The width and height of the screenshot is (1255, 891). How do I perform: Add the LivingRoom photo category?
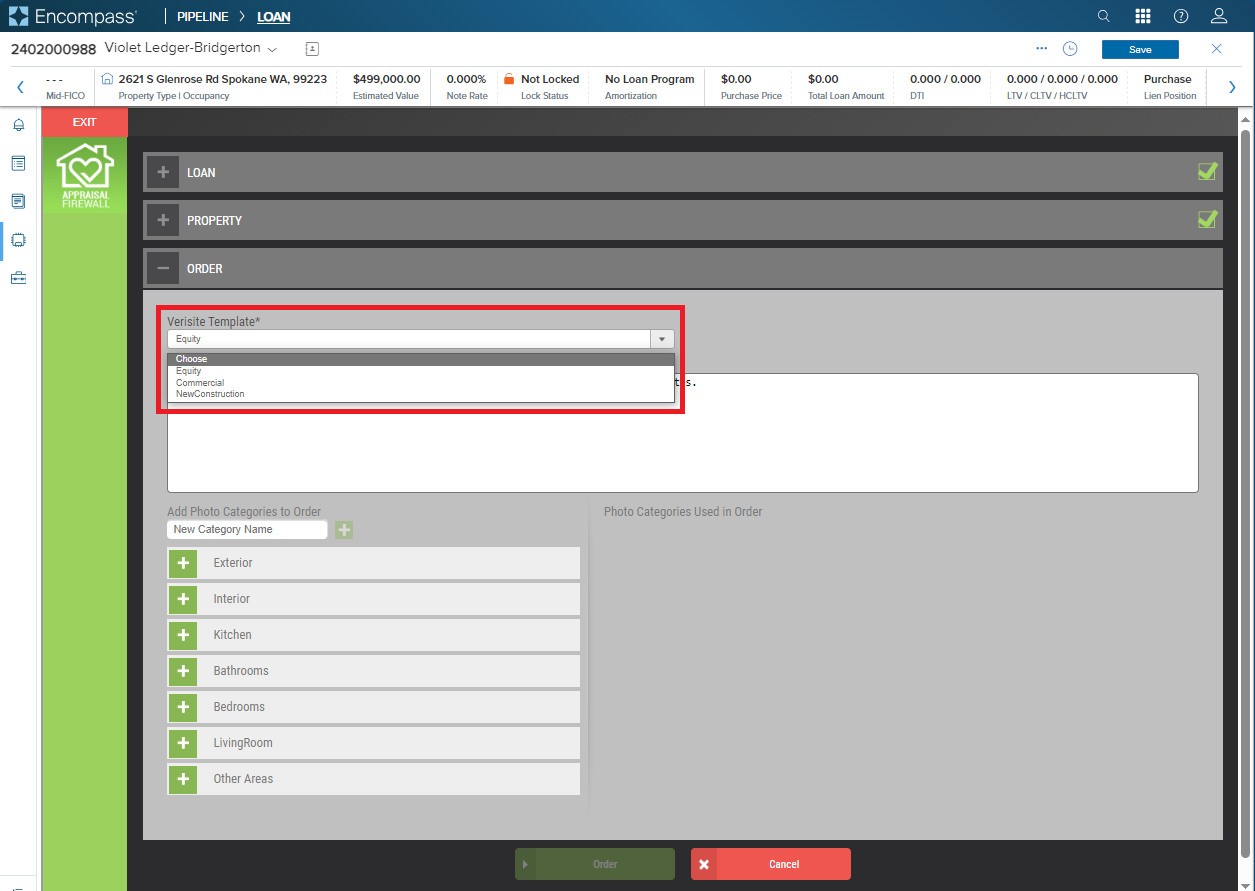tap(183, 743)
